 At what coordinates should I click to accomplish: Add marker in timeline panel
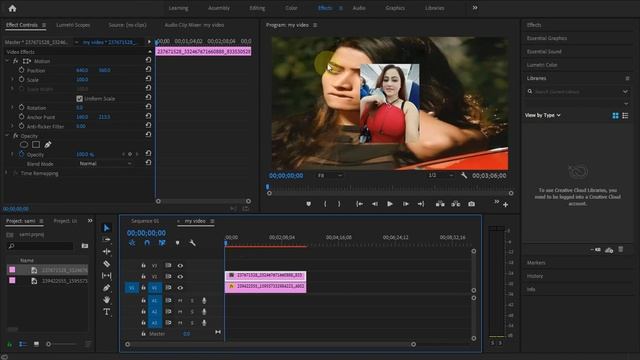pyautogui.click(x=178, y=243)
